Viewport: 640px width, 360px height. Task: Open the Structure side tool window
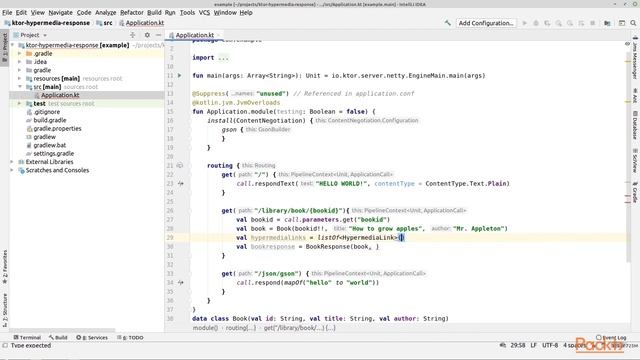coord(5,310)
